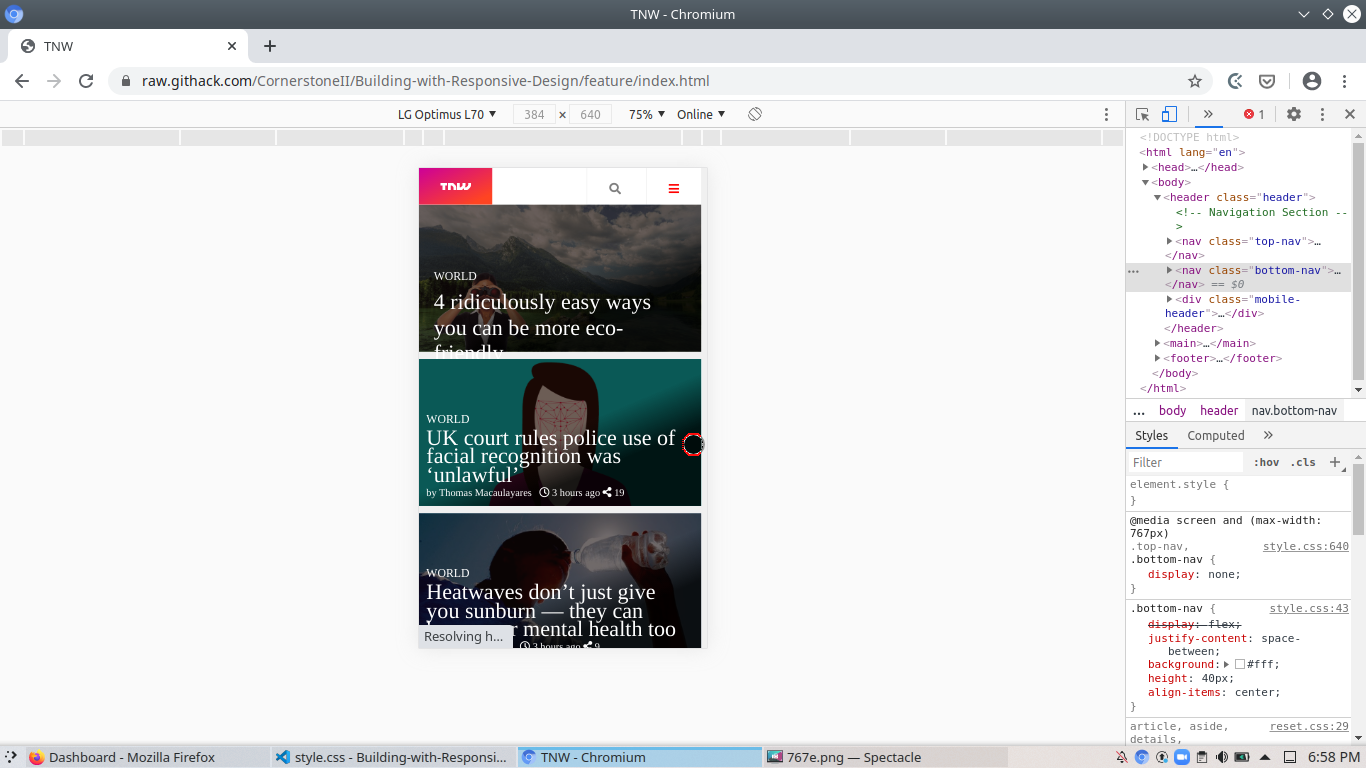The height and width of the screenshot is (768, 1366).
Task: Expand the main element node
Action: [1158, 343]
